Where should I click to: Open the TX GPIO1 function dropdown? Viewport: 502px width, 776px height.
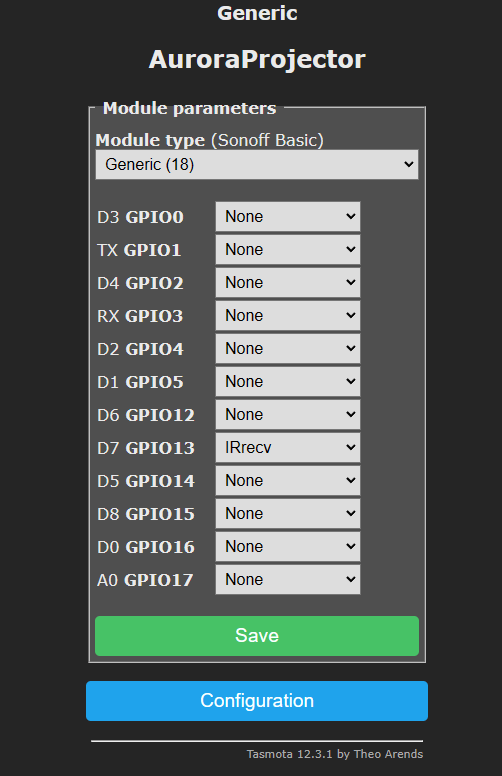point(288,249)
